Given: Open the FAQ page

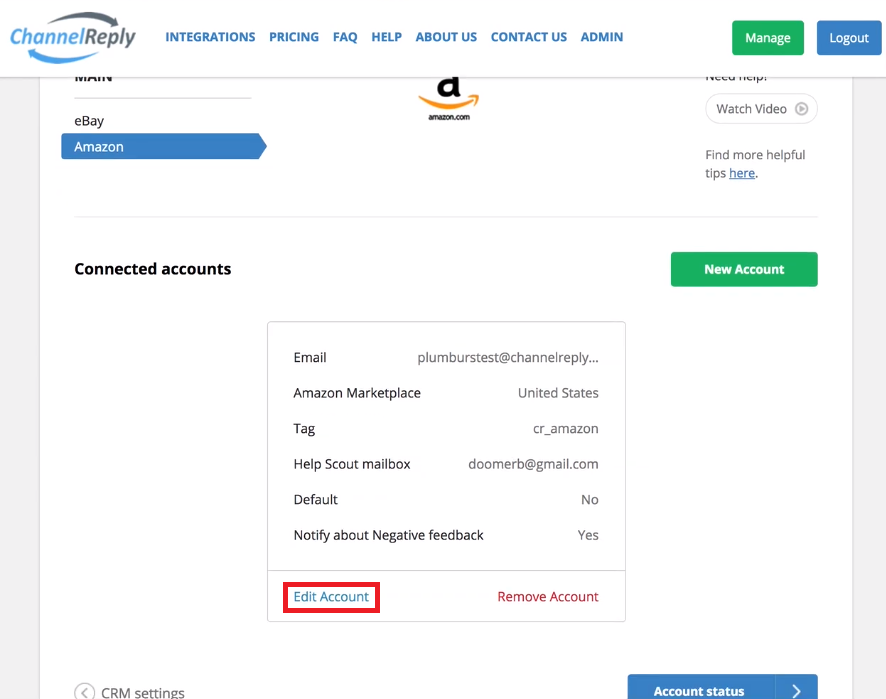Looking at the screenshot, I should [x=345, y=37].
